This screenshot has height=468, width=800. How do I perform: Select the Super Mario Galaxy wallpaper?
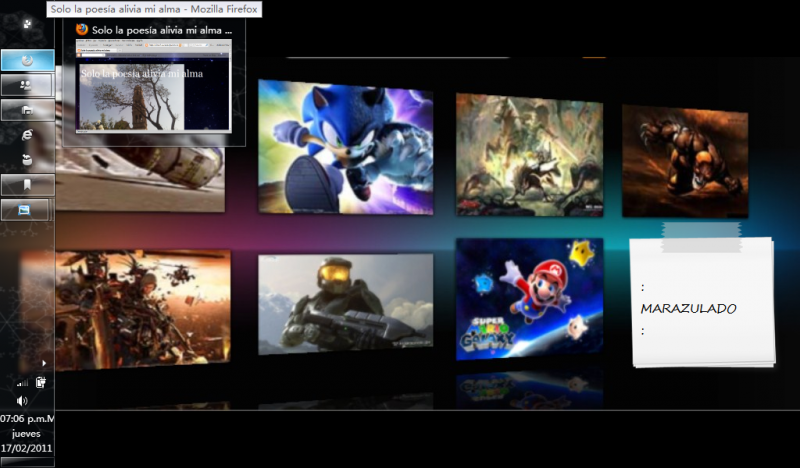coord(529,299)
